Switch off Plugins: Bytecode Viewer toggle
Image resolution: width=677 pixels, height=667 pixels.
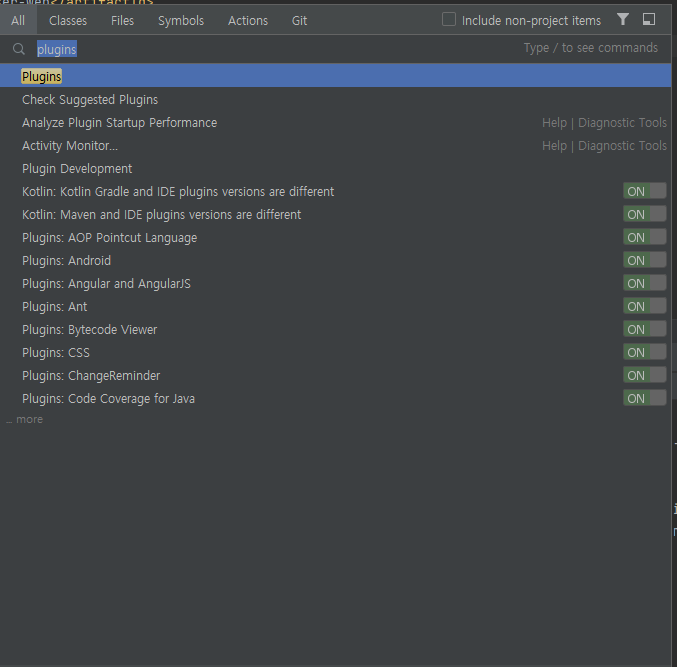tap(644, 329)
